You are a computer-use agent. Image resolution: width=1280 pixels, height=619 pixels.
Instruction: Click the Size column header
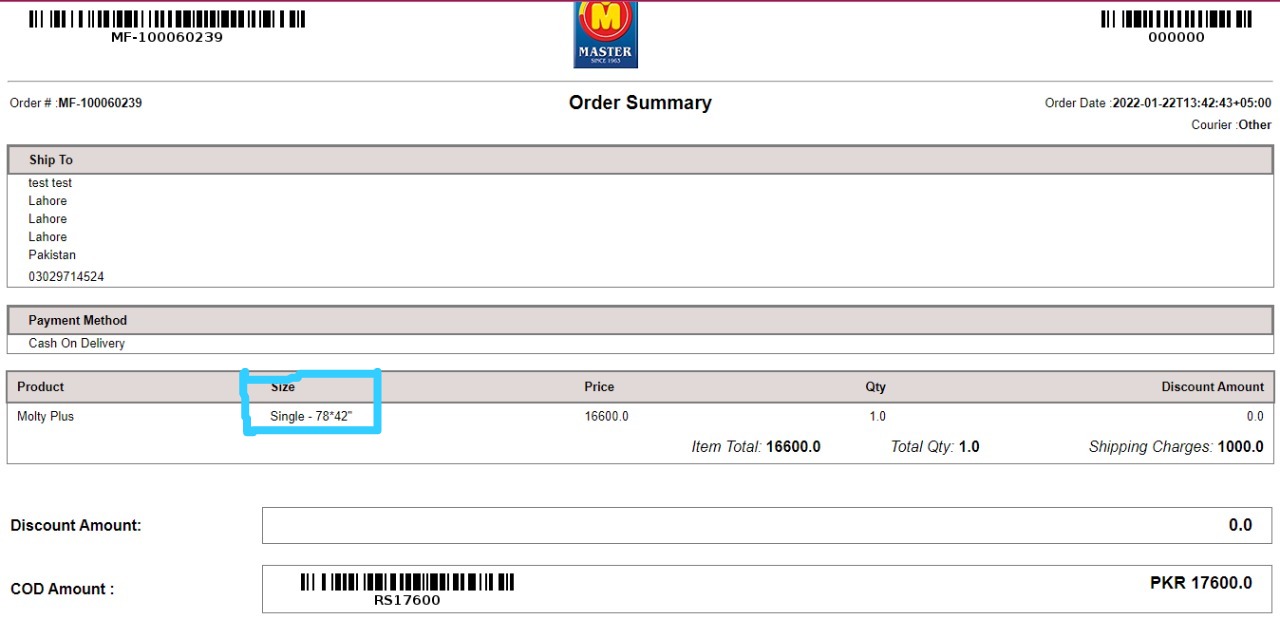pos(283,387)
